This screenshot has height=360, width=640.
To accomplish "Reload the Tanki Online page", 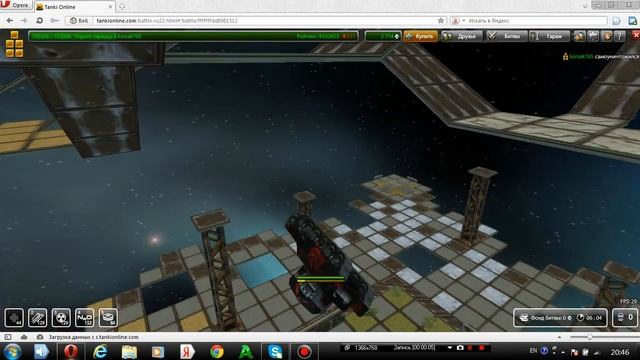I will pos(40,20).
